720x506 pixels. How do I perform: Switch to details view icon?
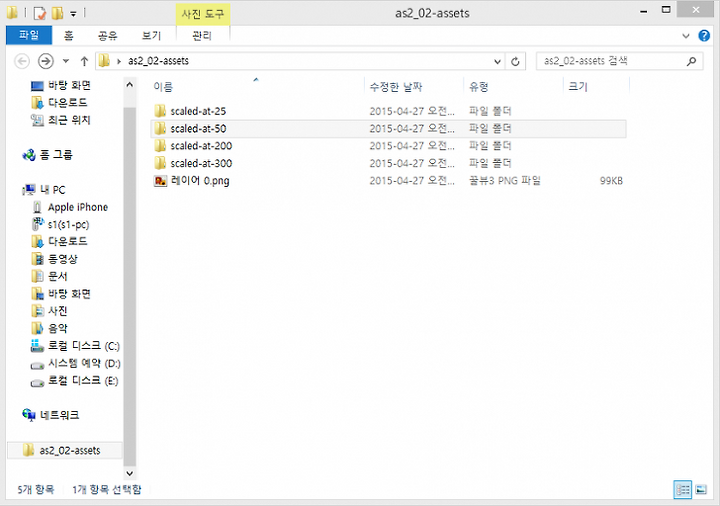pos(683,490)
